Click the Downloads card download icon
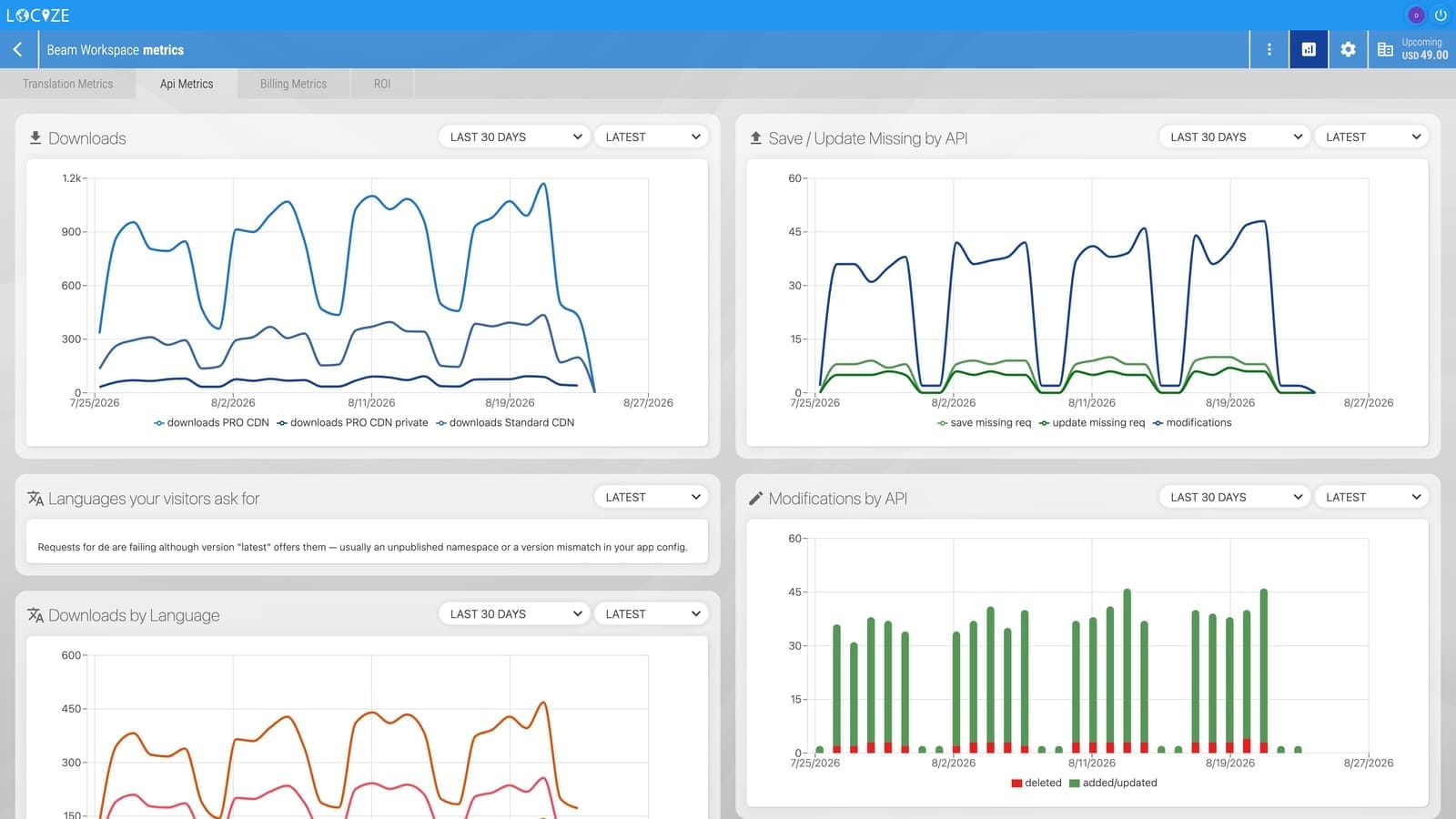The width and height of the screenshot is (1456, 819). point(35,138)
